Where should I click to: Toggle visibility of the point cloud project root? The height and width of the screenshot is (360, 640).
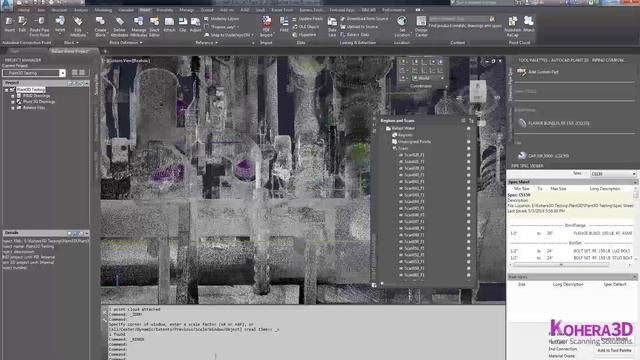(x=469, y=128)
